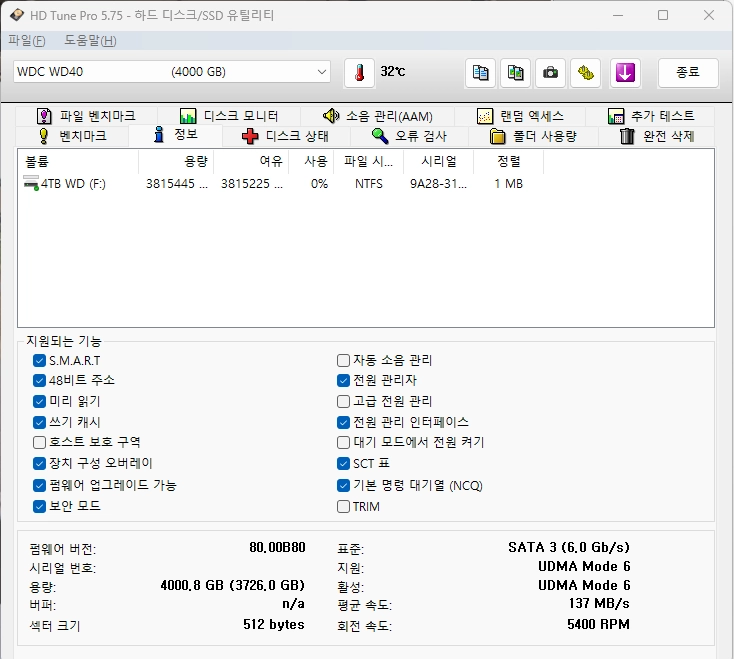
Task: Switch to the 완전 삭제 tab
Action: (x=656, y=136)
